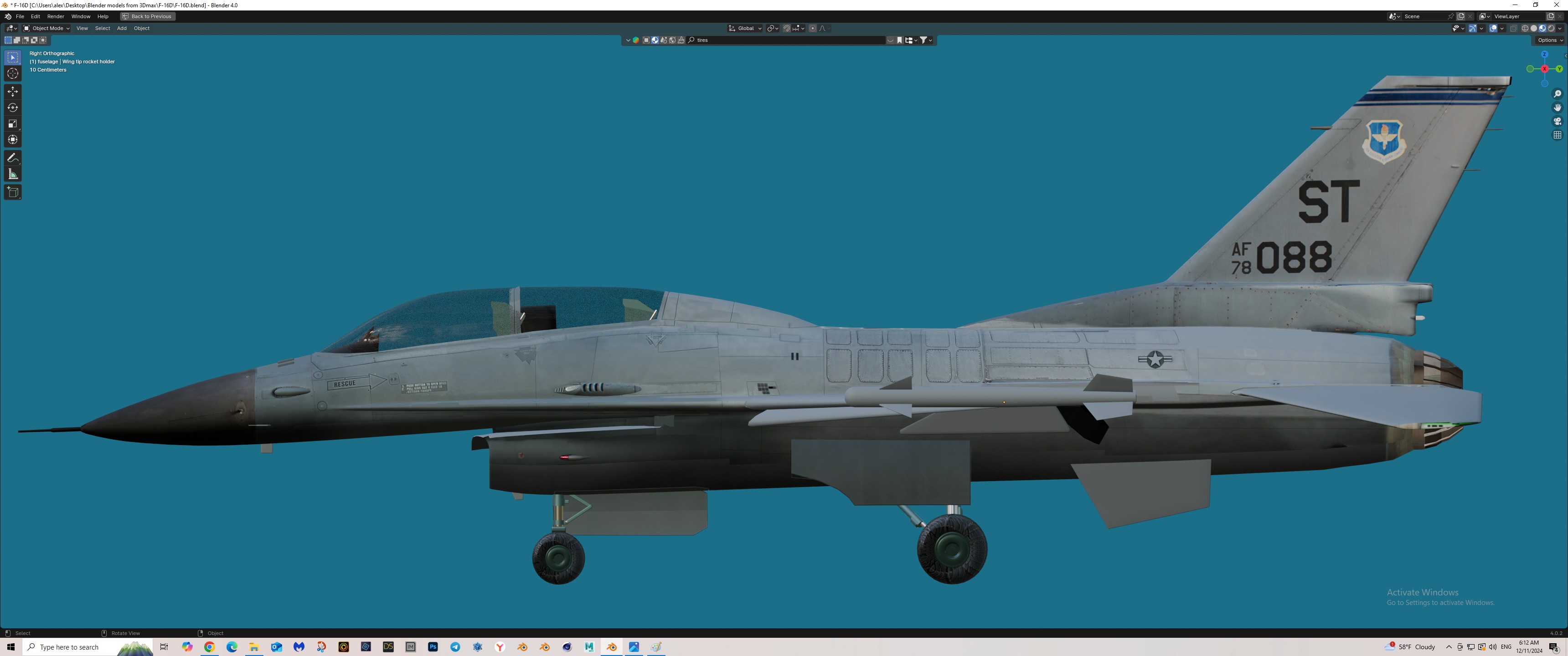Open the Render menu
This screenshot has width=1568, height=656.
56,16
